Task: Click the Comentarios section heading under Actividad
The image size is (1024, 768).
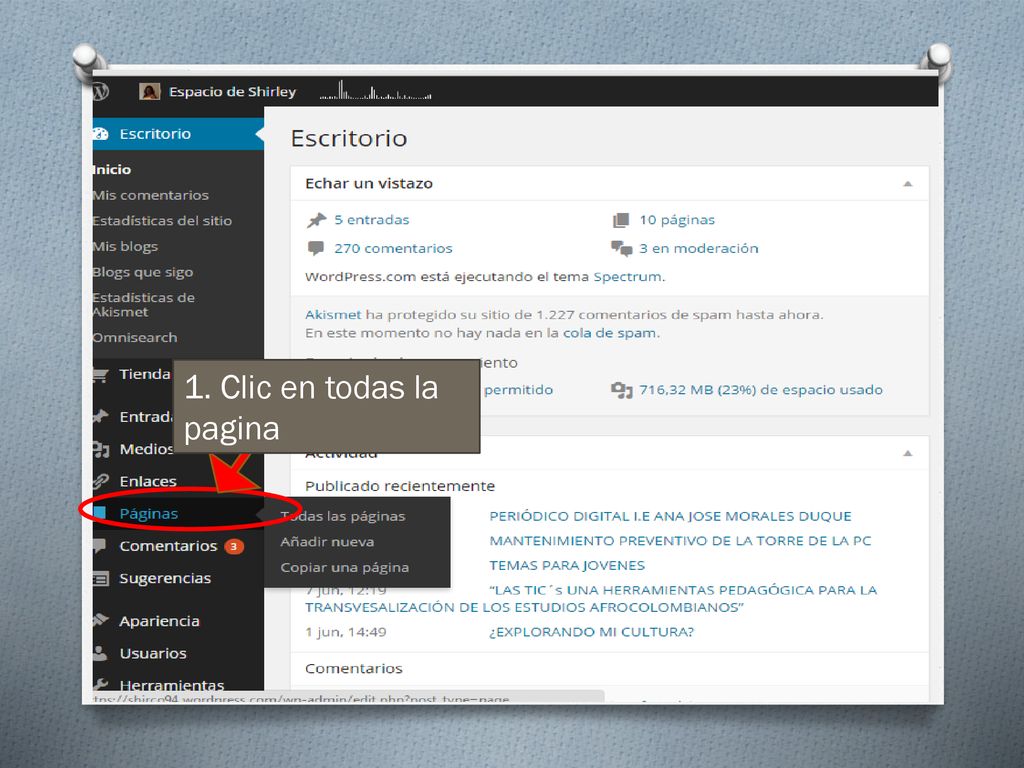Action: tap(354, 669)
